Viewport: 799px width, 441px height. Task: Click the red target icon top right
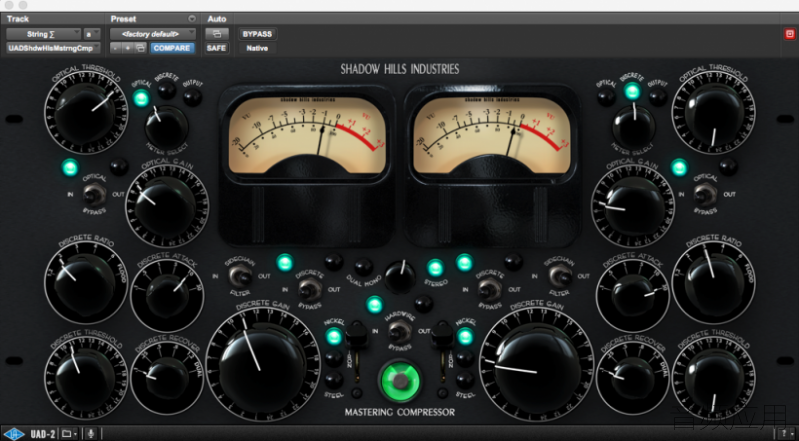coord(789,34)
